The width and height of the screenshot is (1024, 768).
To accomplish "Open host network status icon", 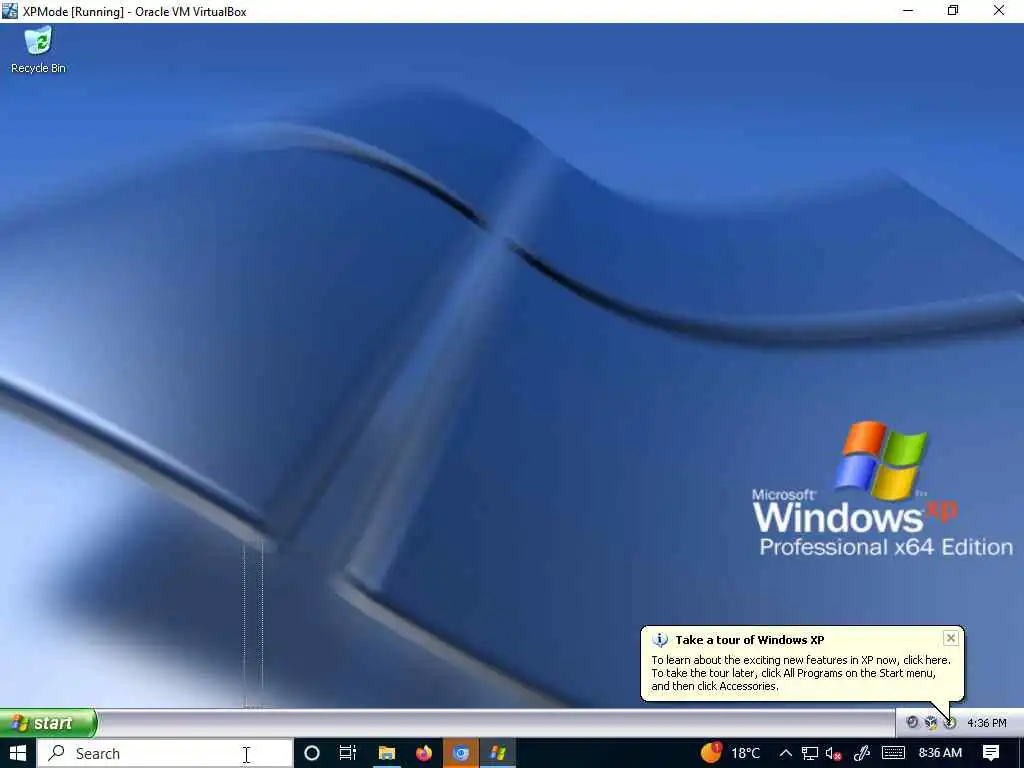I will (810, 753).
